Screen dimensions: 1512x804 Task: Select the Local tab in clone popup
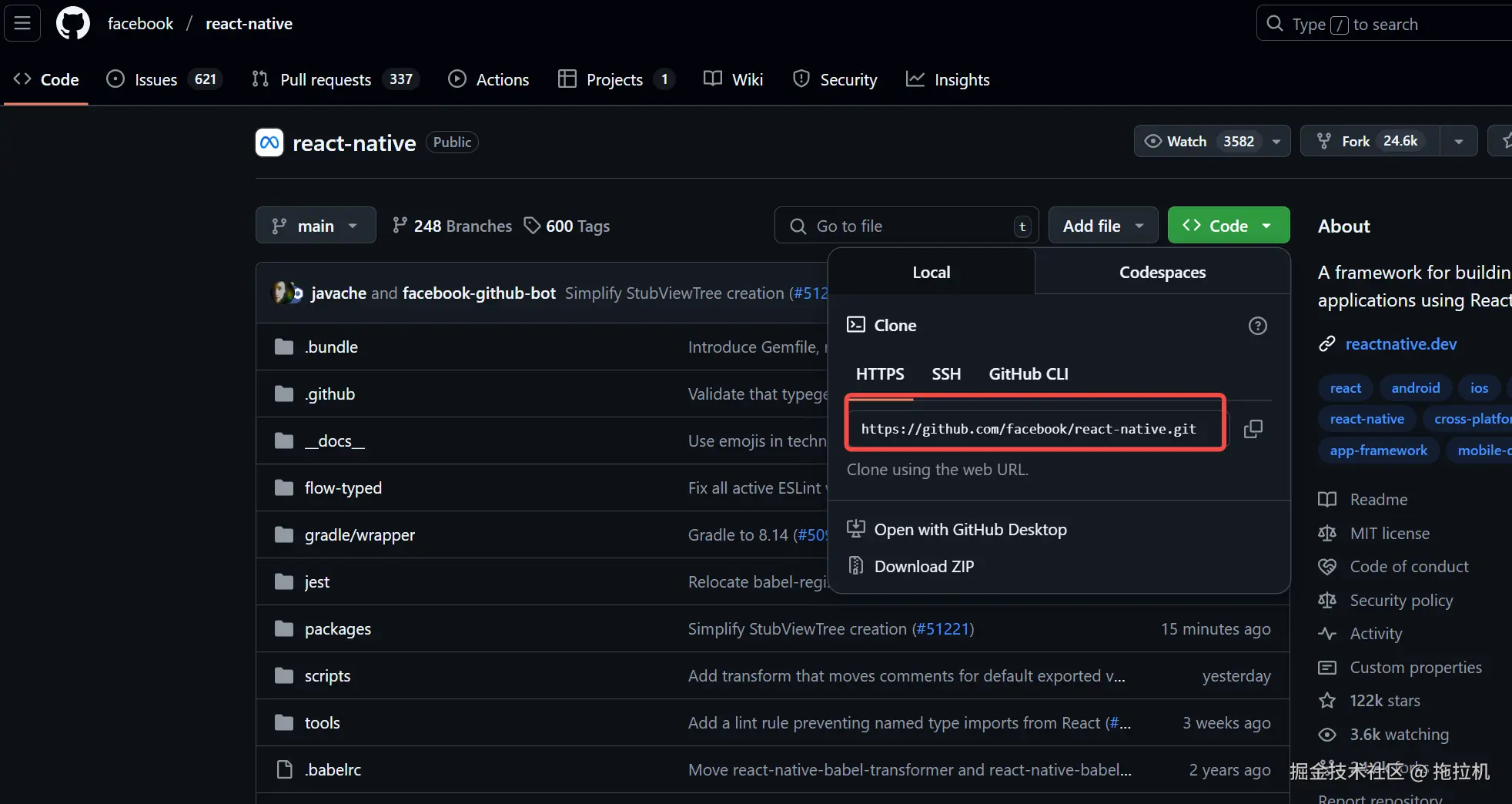(932, 272)
